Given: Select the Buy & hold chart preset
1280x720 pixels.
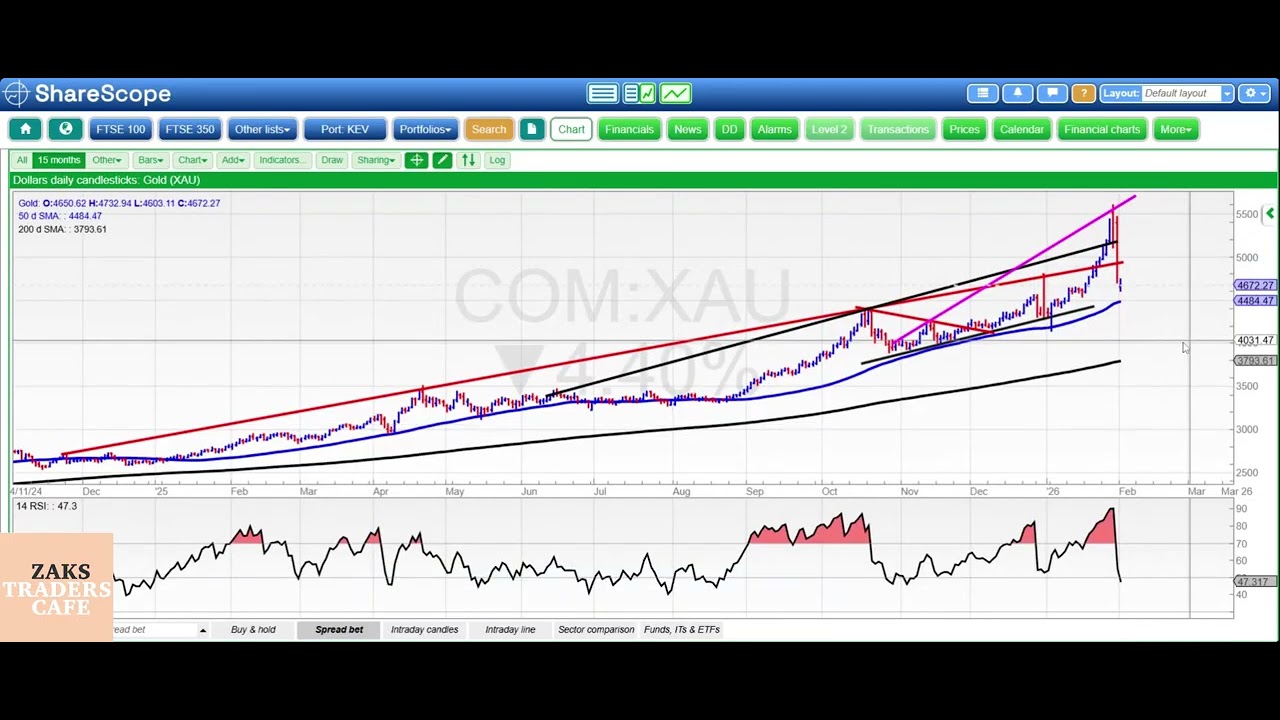Looking at the screenshot, I should 253,630.
